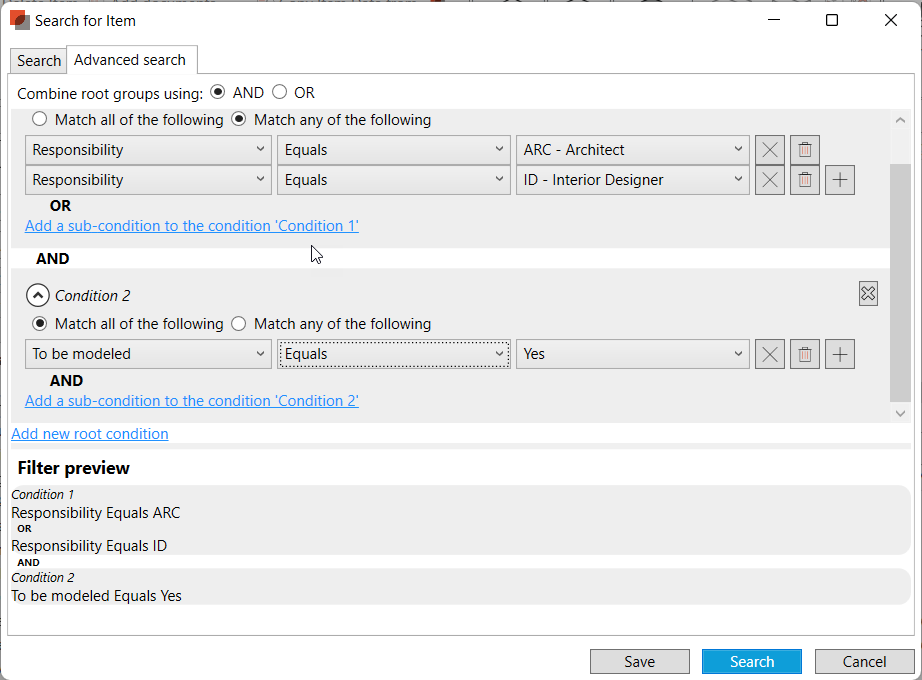Select OR for combining root groups

click(x=280, y=92)
